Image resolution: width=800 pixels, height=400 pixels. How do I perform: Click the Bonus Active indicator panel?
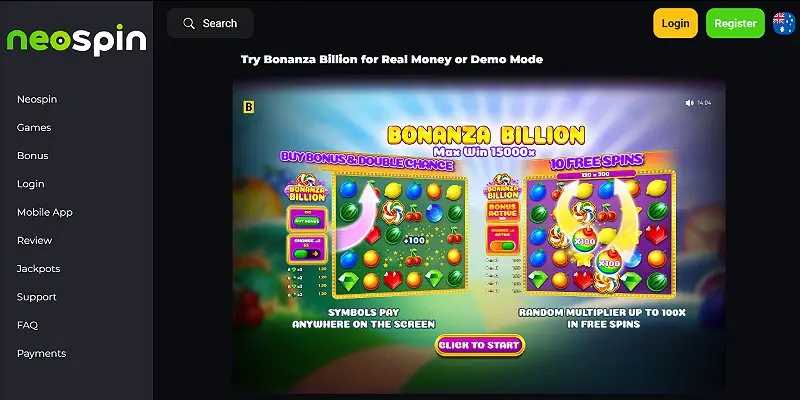[503, 211]
